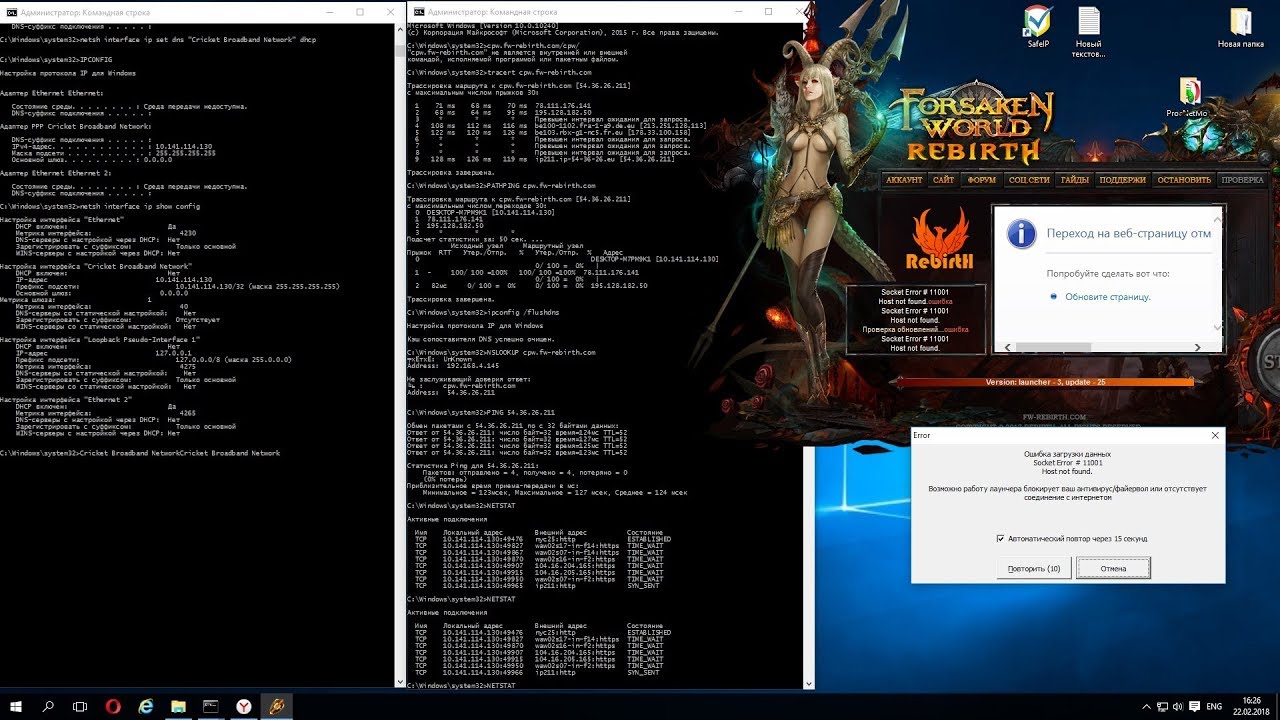Viewport: 1280px width, 720px height.
Task: Open the ГАЙДЫ launcher menu button
Action: tap(1075, 180)
